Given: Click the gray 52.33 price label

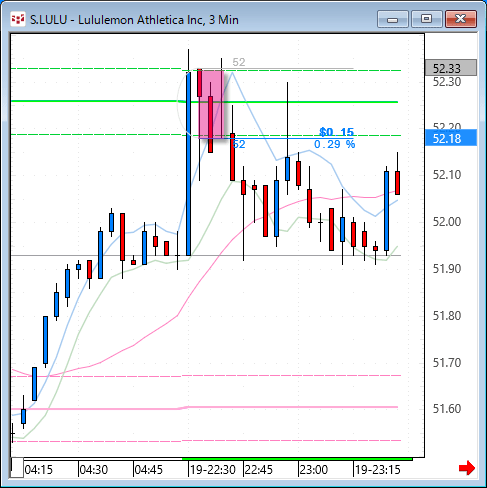Looking at the screenshot, I should point(451,68).
